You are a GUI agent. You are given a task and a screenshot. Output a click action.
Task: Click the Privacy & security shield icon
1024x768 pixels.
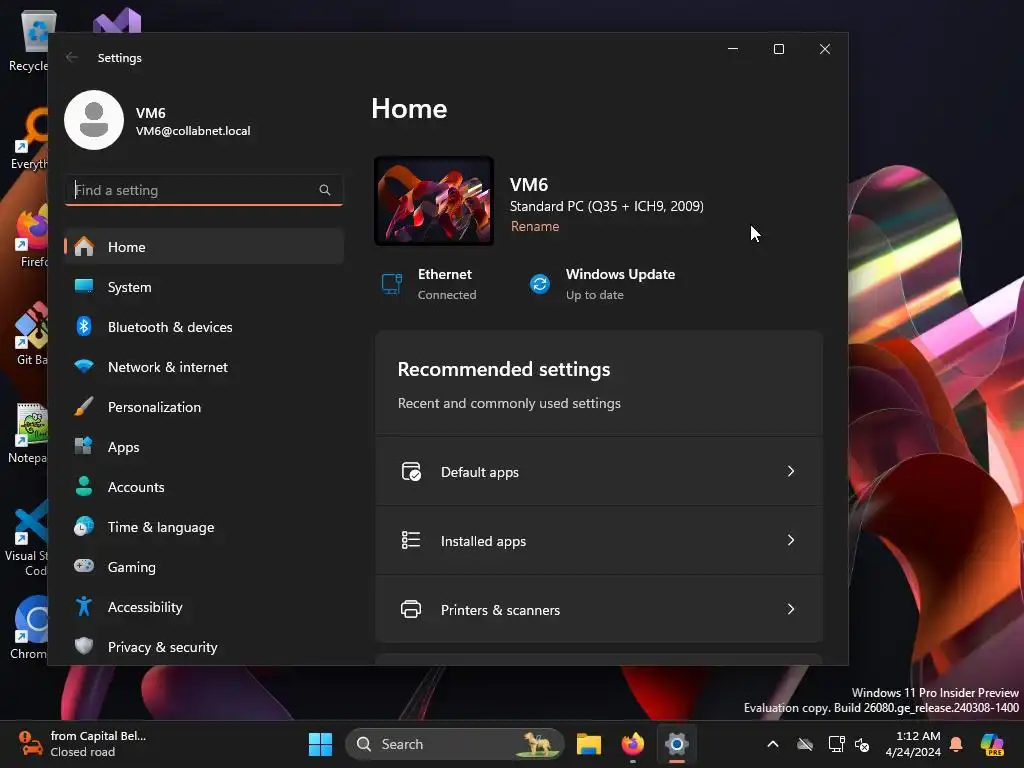[84, 646]
